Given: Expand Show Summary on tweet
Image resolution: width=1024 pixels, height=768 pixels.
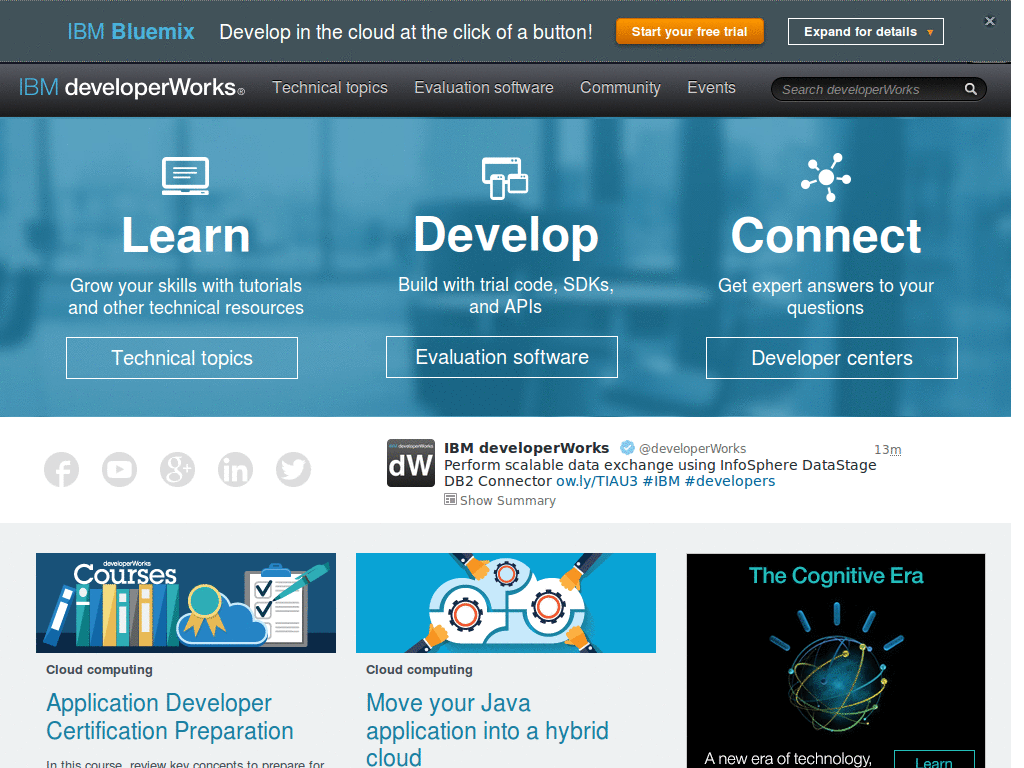Looking at the screenshot, I should pos(507,501).
